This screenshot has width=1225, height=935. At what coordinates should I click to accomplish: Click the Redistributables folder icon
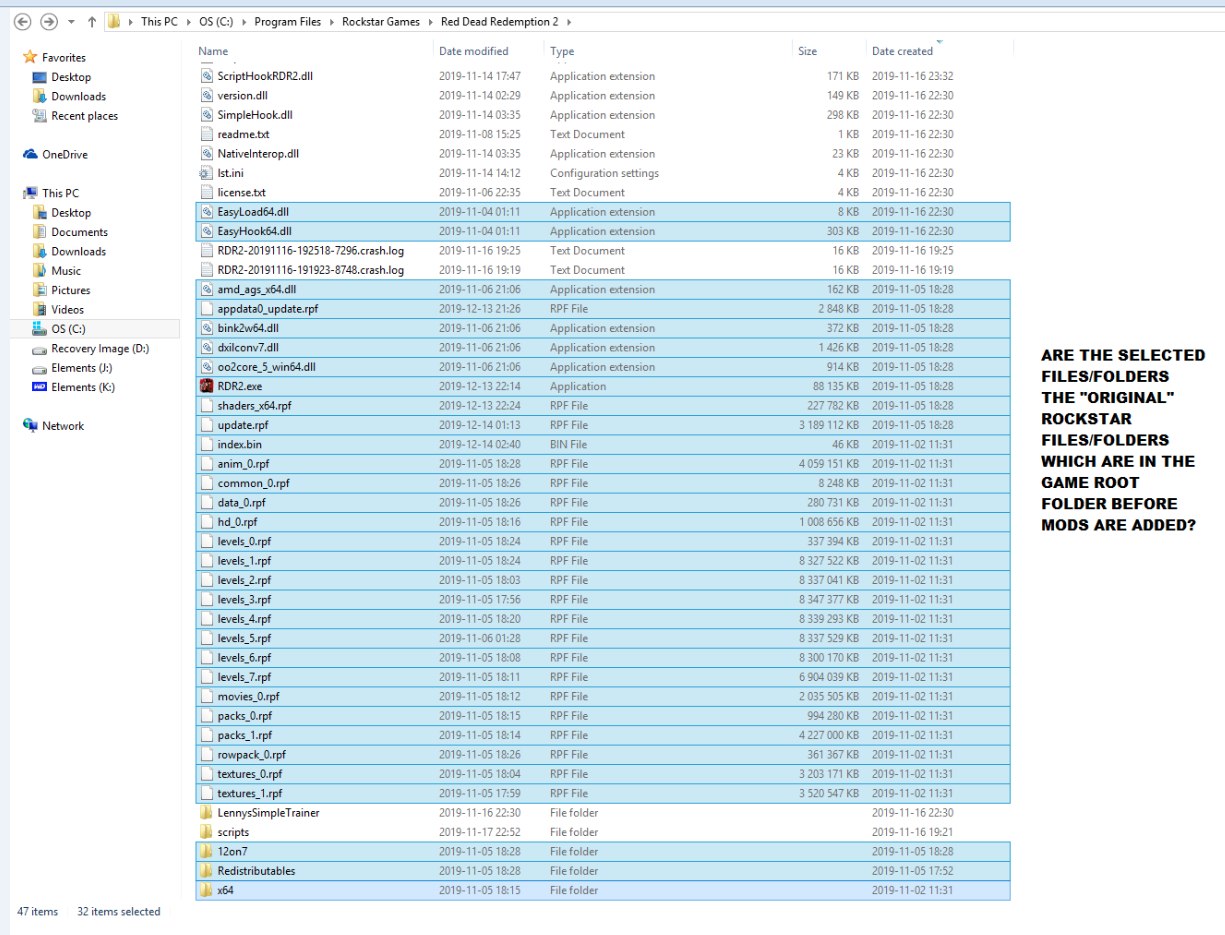click(206, 871)
